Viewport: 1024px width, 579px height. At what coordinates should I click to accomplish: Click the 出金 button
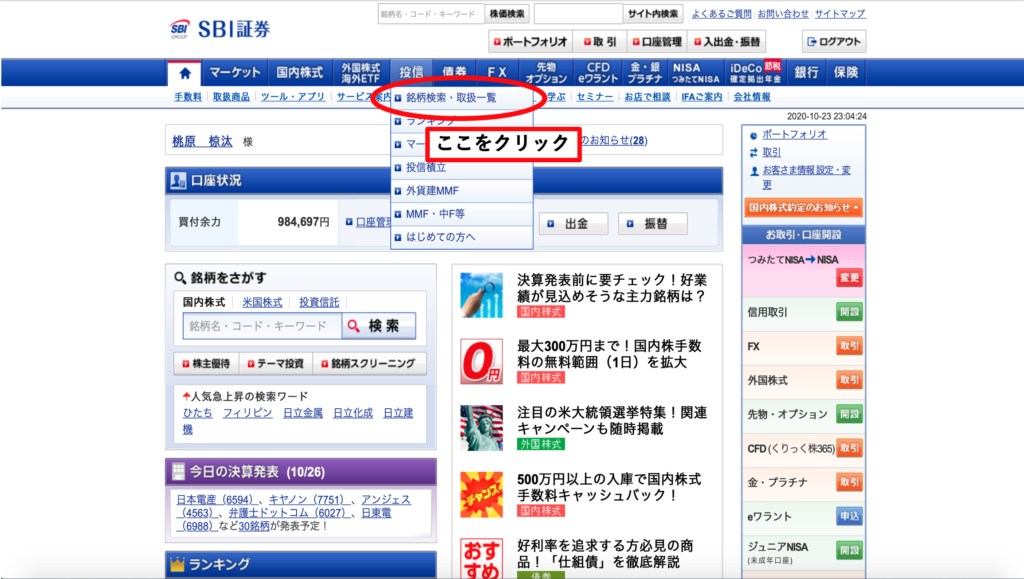[573, 224]
